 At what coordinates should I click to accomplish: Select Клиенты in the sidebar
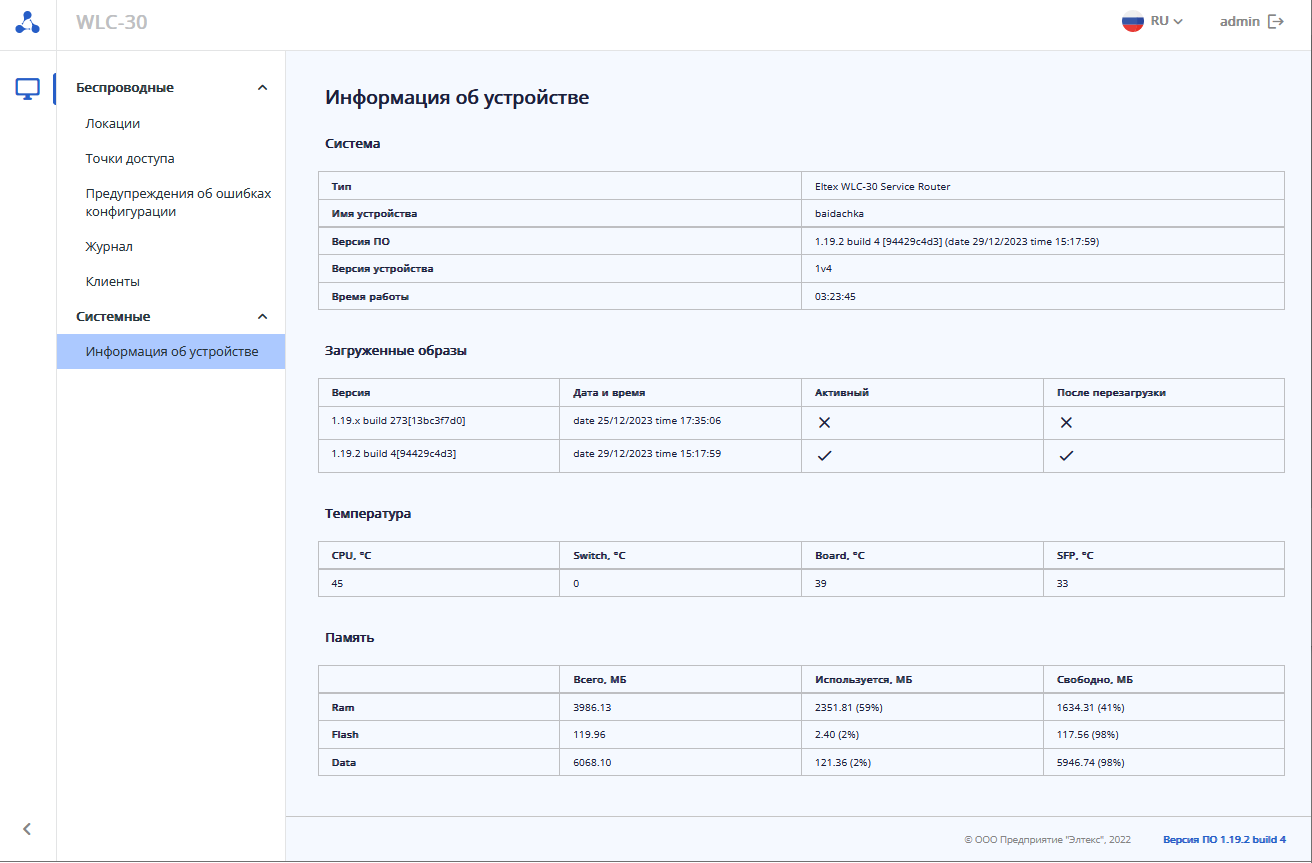[113, 282]
